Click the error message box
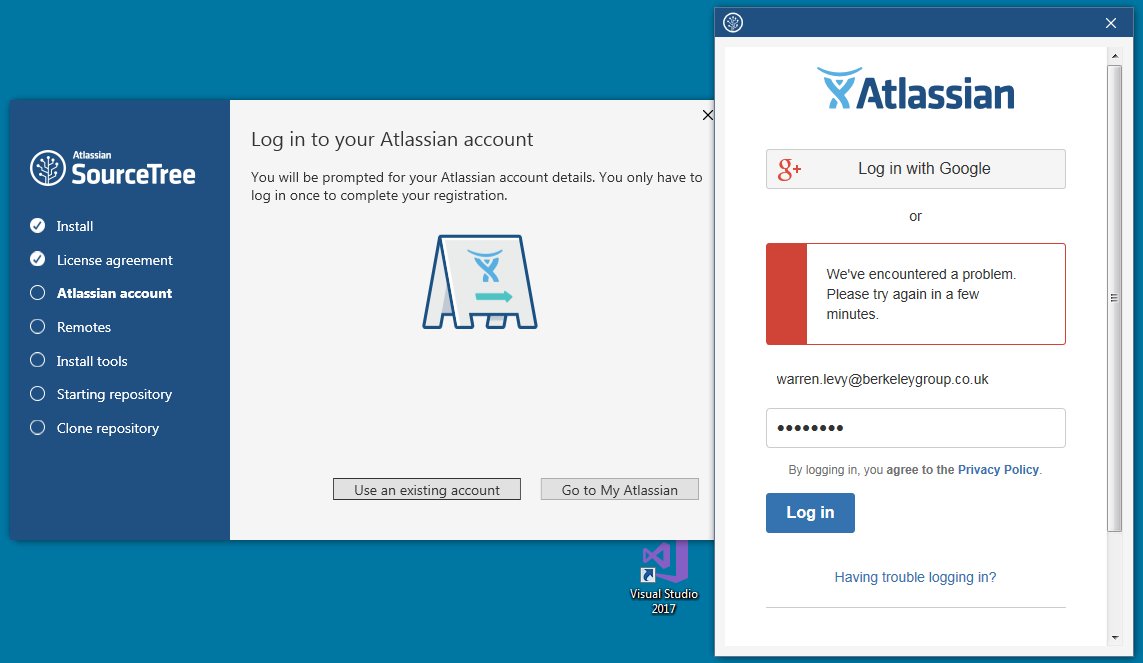The width and height of the screenshot is (1143, 663). click(x=916, y=294)
